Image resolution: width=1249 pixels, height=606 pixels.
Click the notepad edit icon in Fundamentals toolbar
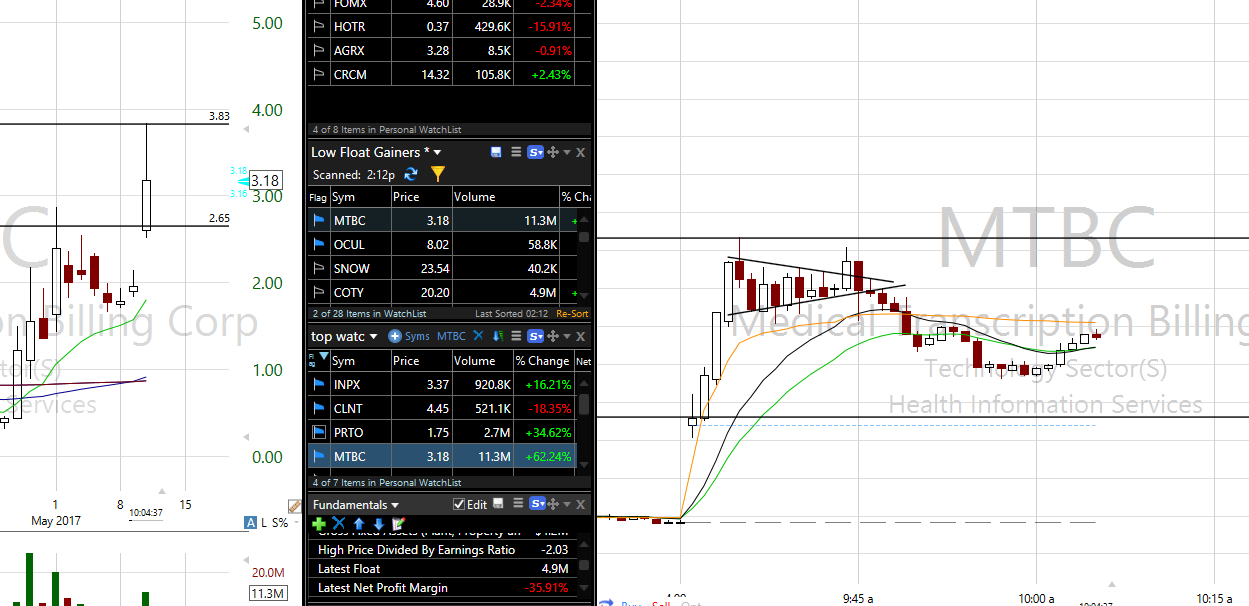tap(398, 524)
